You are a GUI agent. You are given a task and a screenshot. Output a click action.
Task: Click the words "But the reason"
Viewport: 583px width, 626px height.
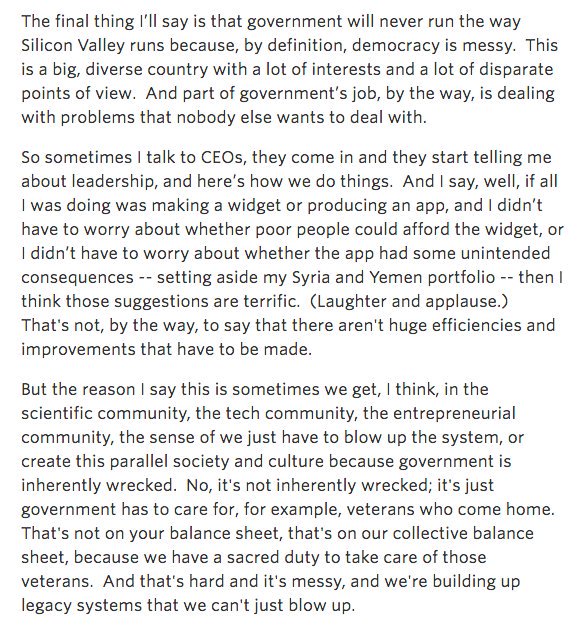(x=78, y=389)
